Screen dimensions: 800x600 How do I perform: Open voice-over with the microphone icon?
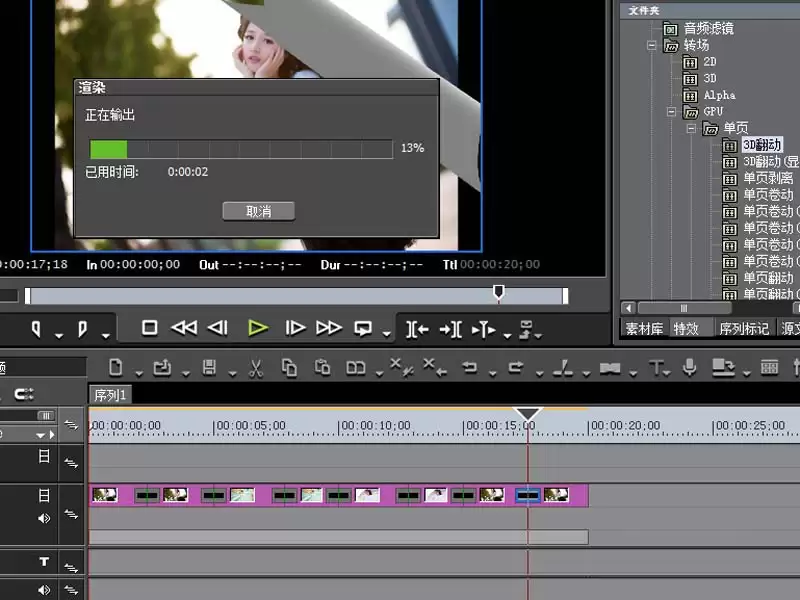tap(689, 367)
